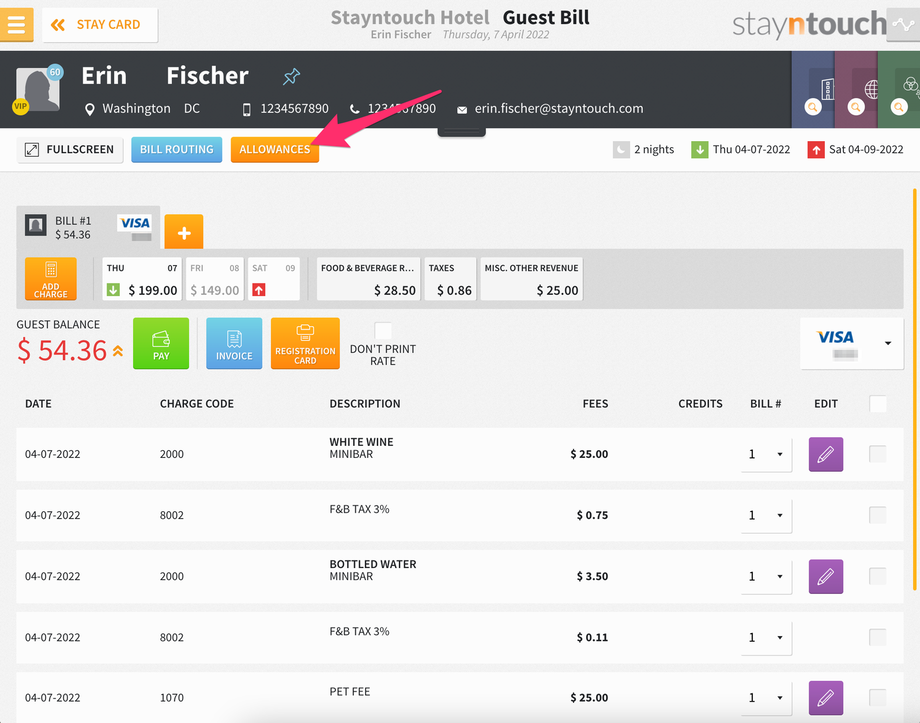Image resolution: width=920 pixels, height=723 pixels.
Task: Open the VISA payment method dropdown
Action: [852, 343]
